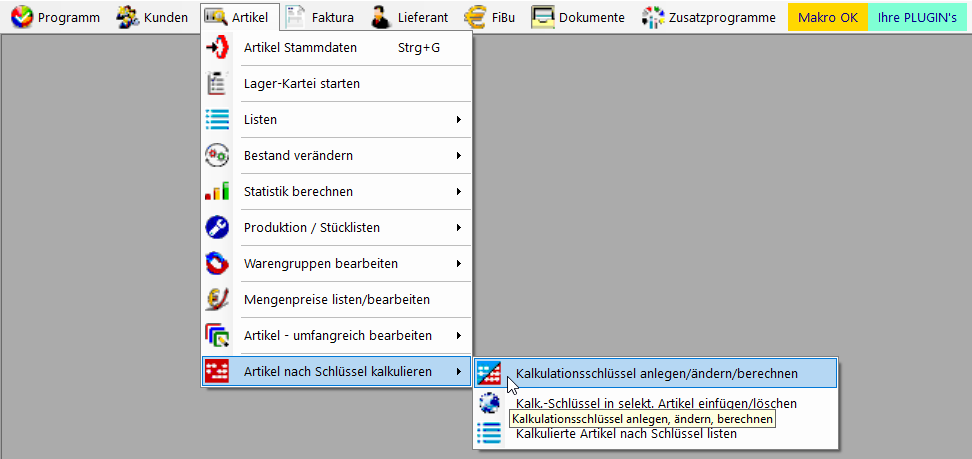
Task: Click the globe icon beside Kalk.-Schlüssel in selekt. Artikel
Action: point(489,403)
